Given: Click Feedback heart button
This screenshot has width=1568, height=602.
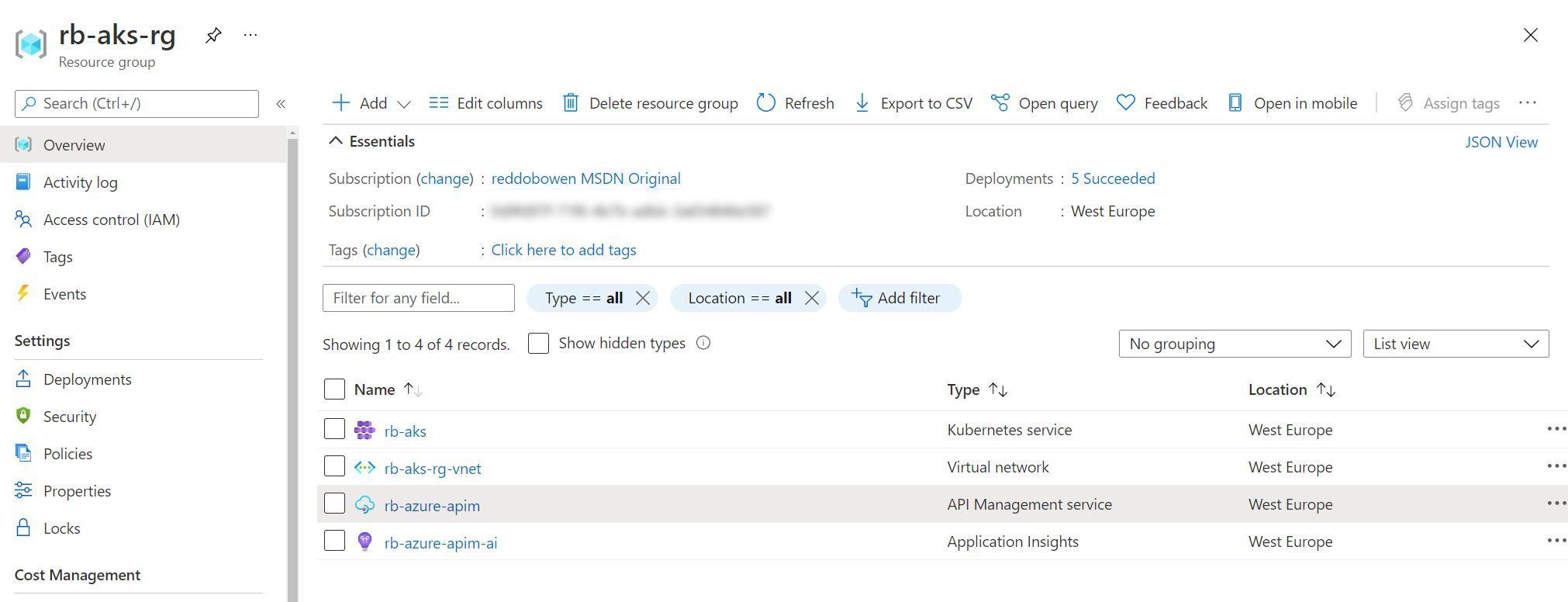Looking at the screenshot, I should (x=1162, y=103).
